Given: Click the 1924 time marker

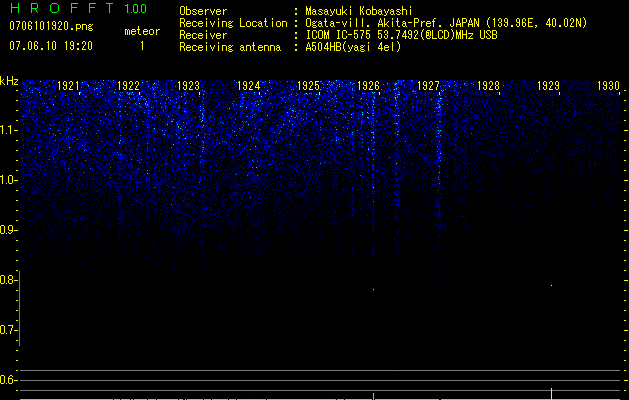Looking at the screenshot, I should pos(249,85).
